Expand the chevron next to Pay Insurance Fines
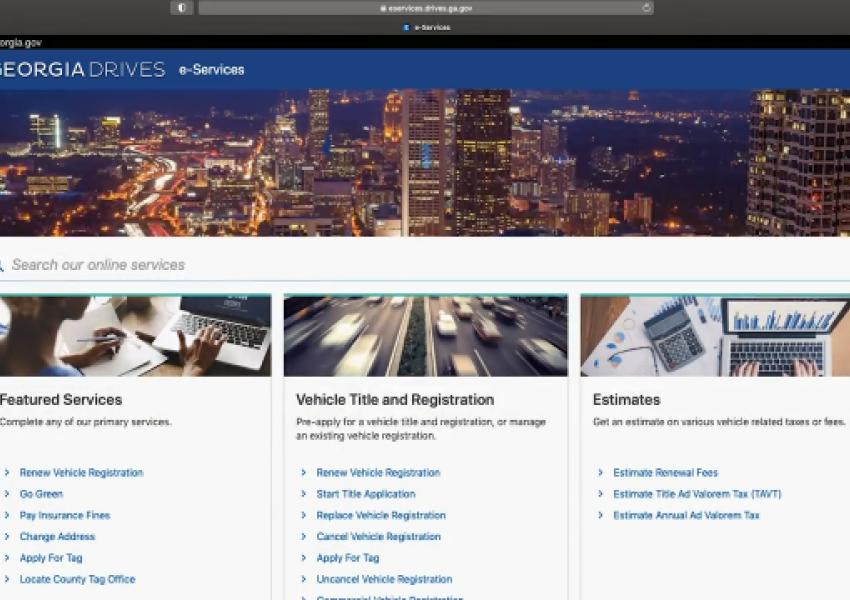This screenshot has height=600, width=850. pos(8,515)
